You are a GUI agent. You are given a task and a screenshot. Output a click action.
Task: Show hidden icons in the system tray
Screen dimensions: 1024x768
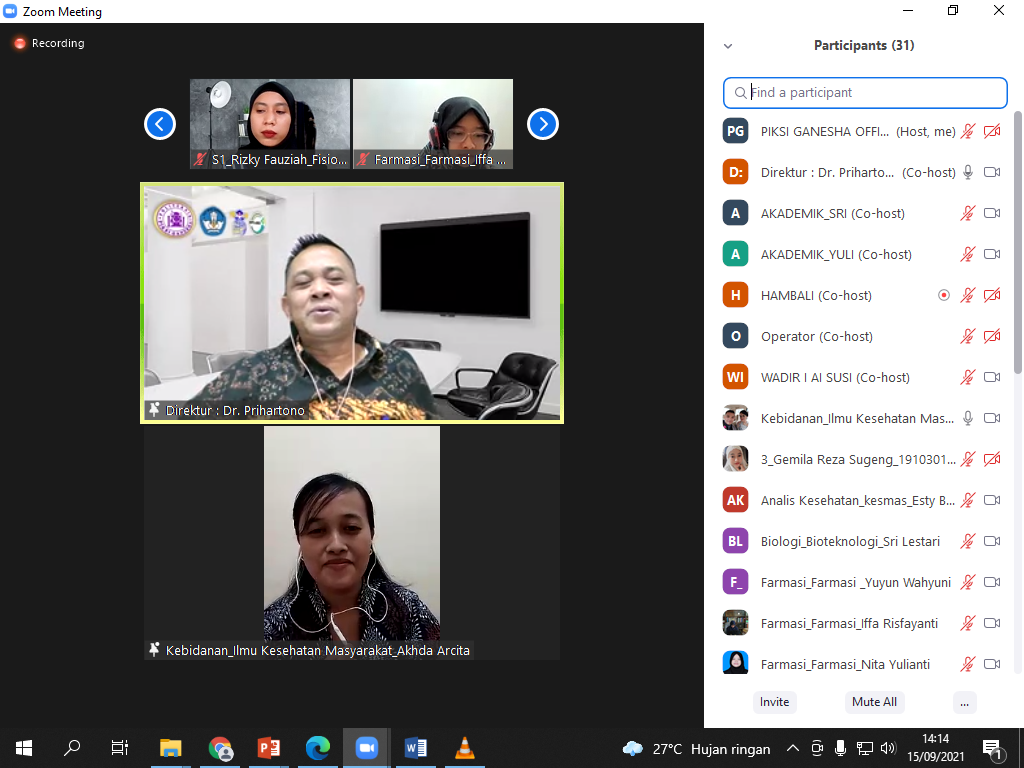[x=792, y=748]
